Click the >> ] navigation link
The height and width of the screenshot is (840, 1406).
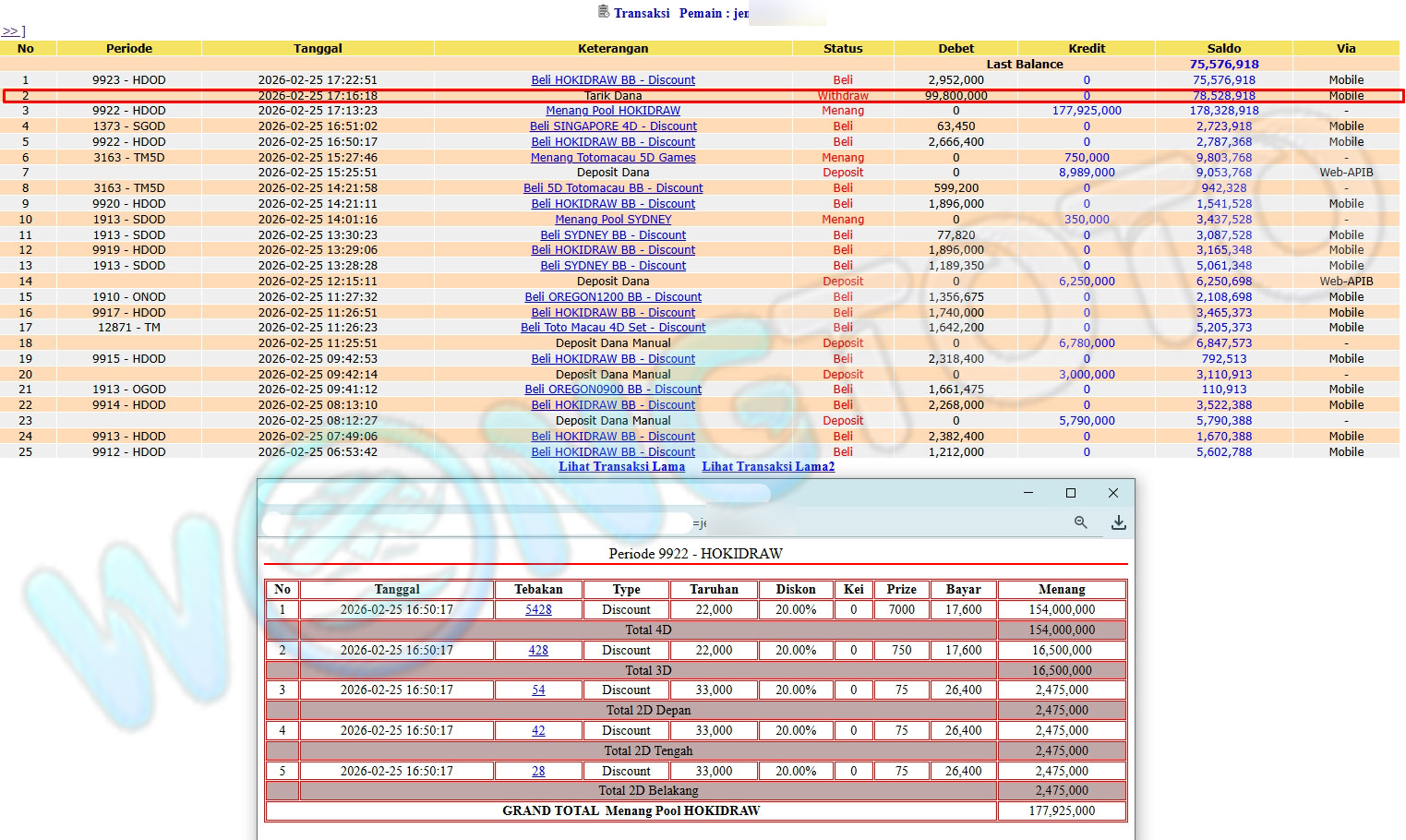coord(13,31)
